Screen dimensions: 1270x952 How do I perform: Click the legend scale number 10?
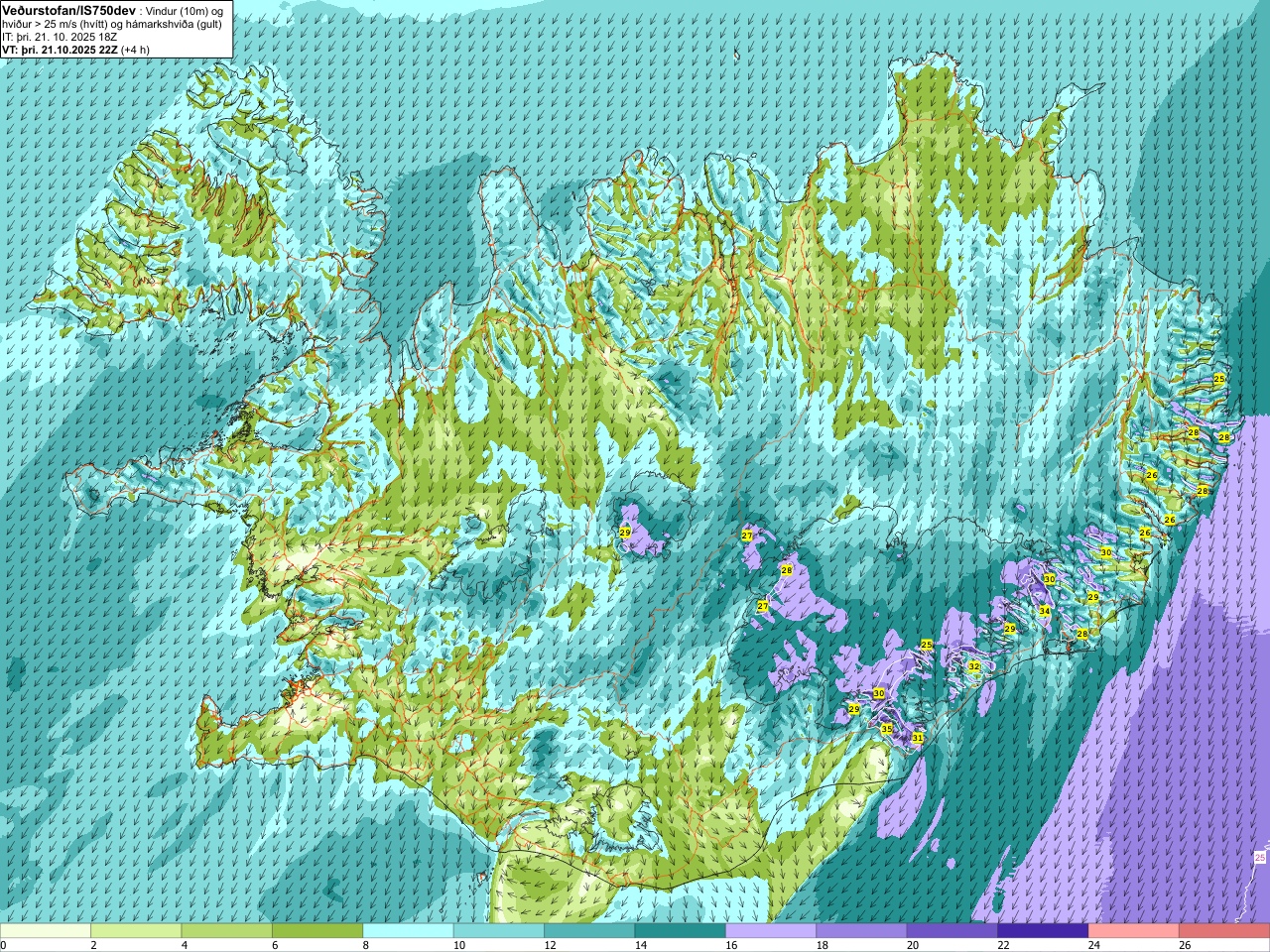(459, 946)
